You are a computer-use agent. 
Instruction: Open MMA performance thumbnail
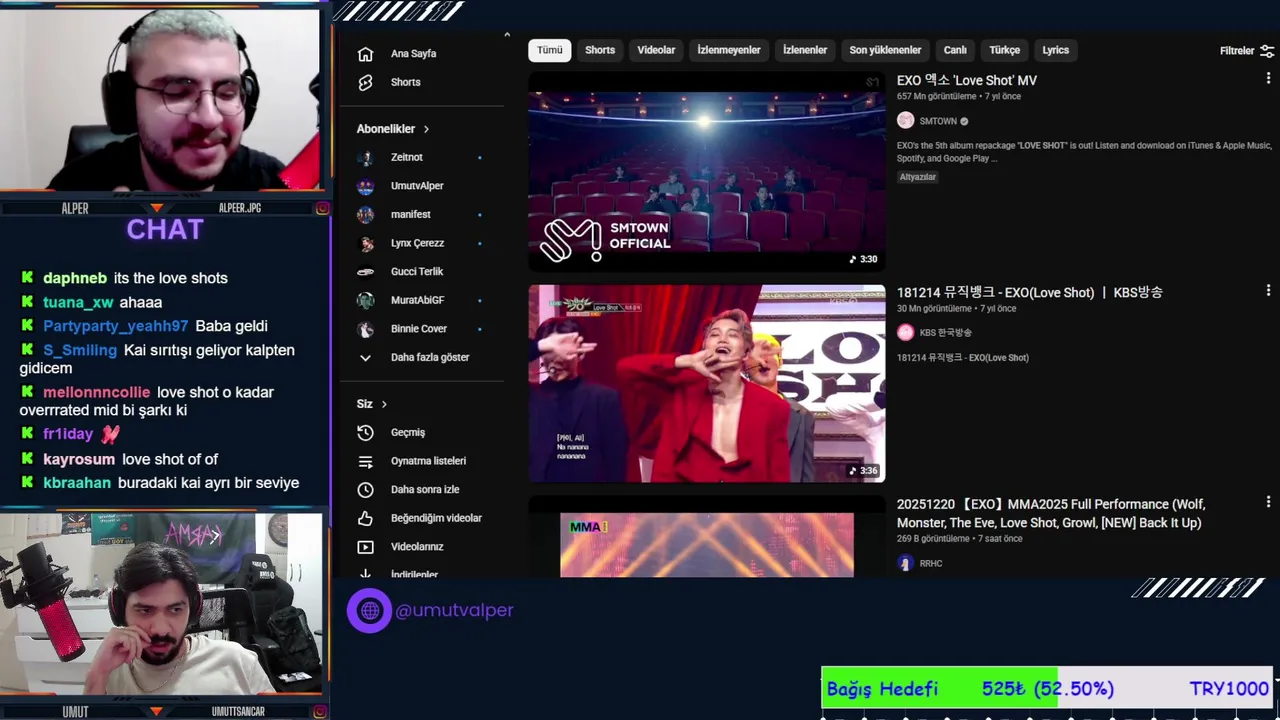[x=707, y=537]
